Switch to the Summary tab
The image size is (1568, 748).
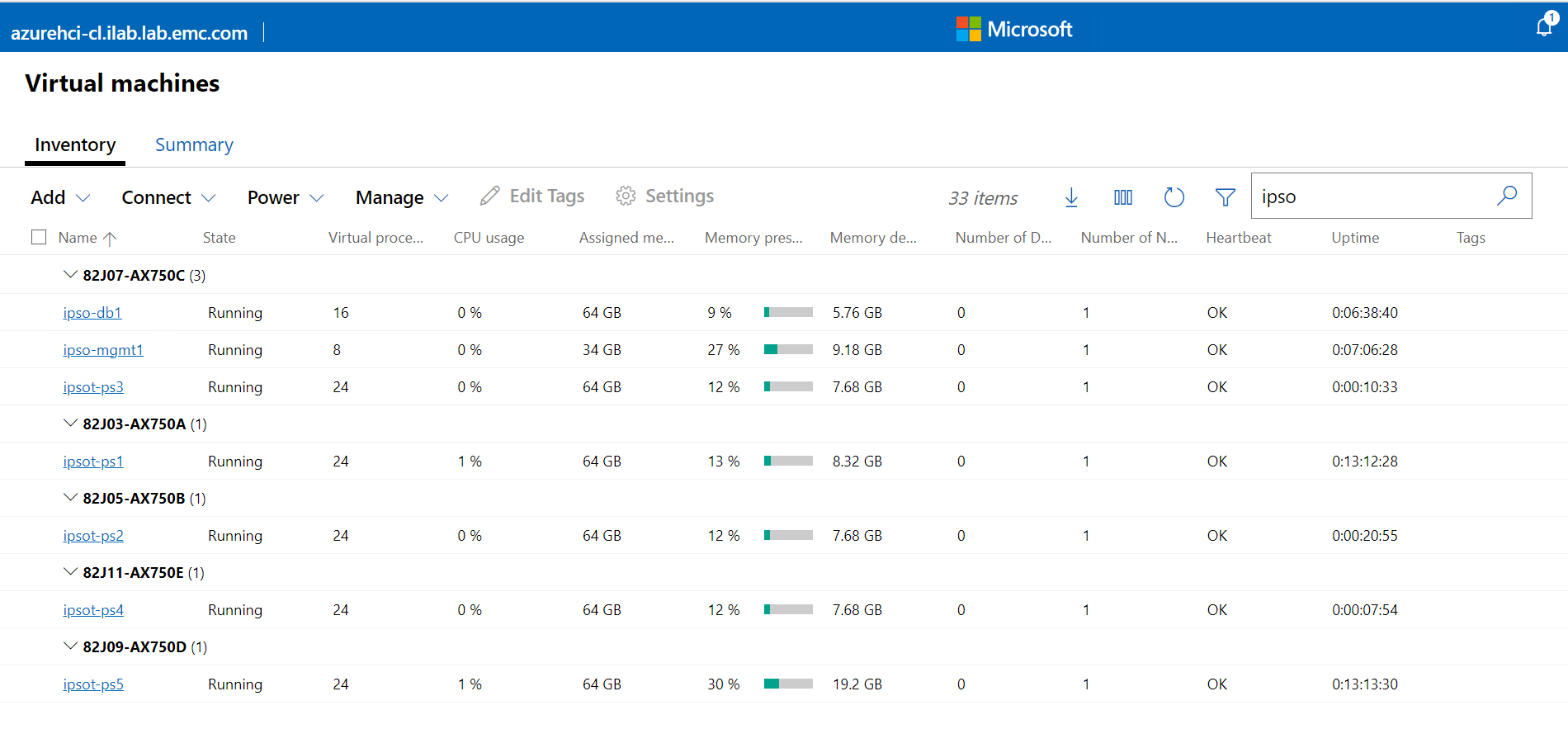194,144
